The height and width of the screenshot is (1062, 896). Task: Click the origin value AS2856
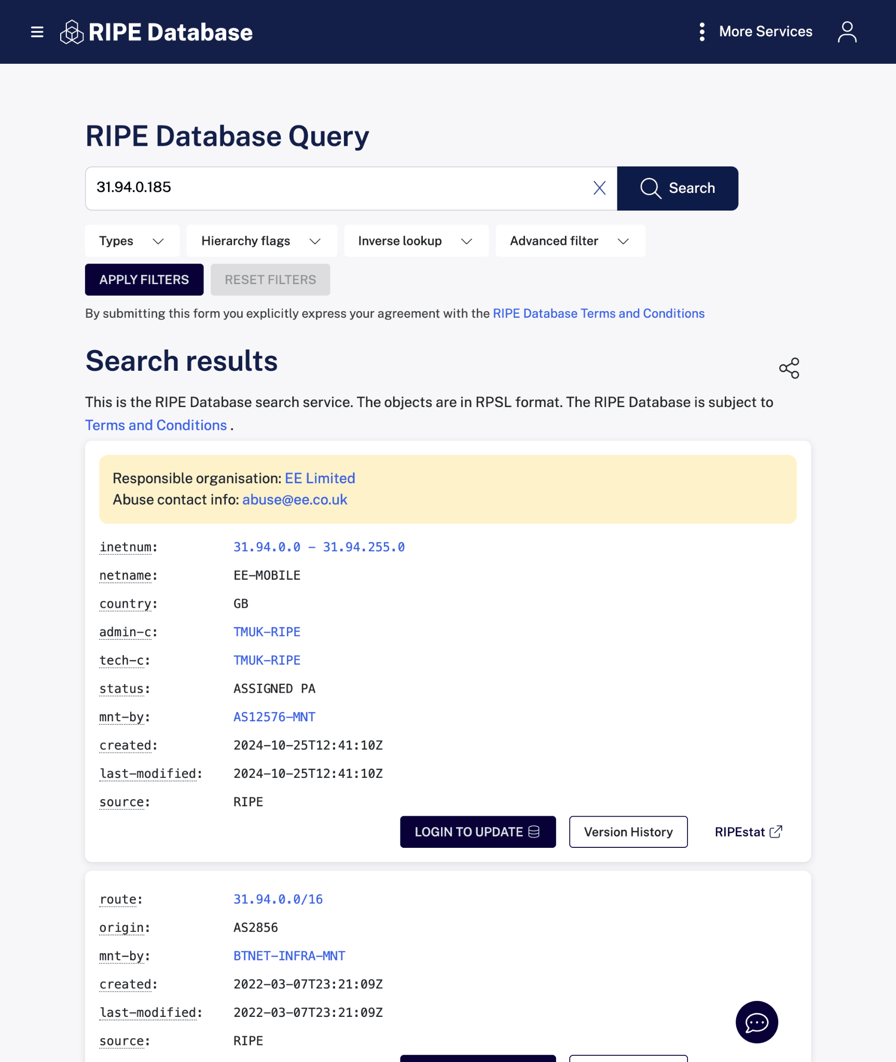pyautogui.click(x=255, y=928)
